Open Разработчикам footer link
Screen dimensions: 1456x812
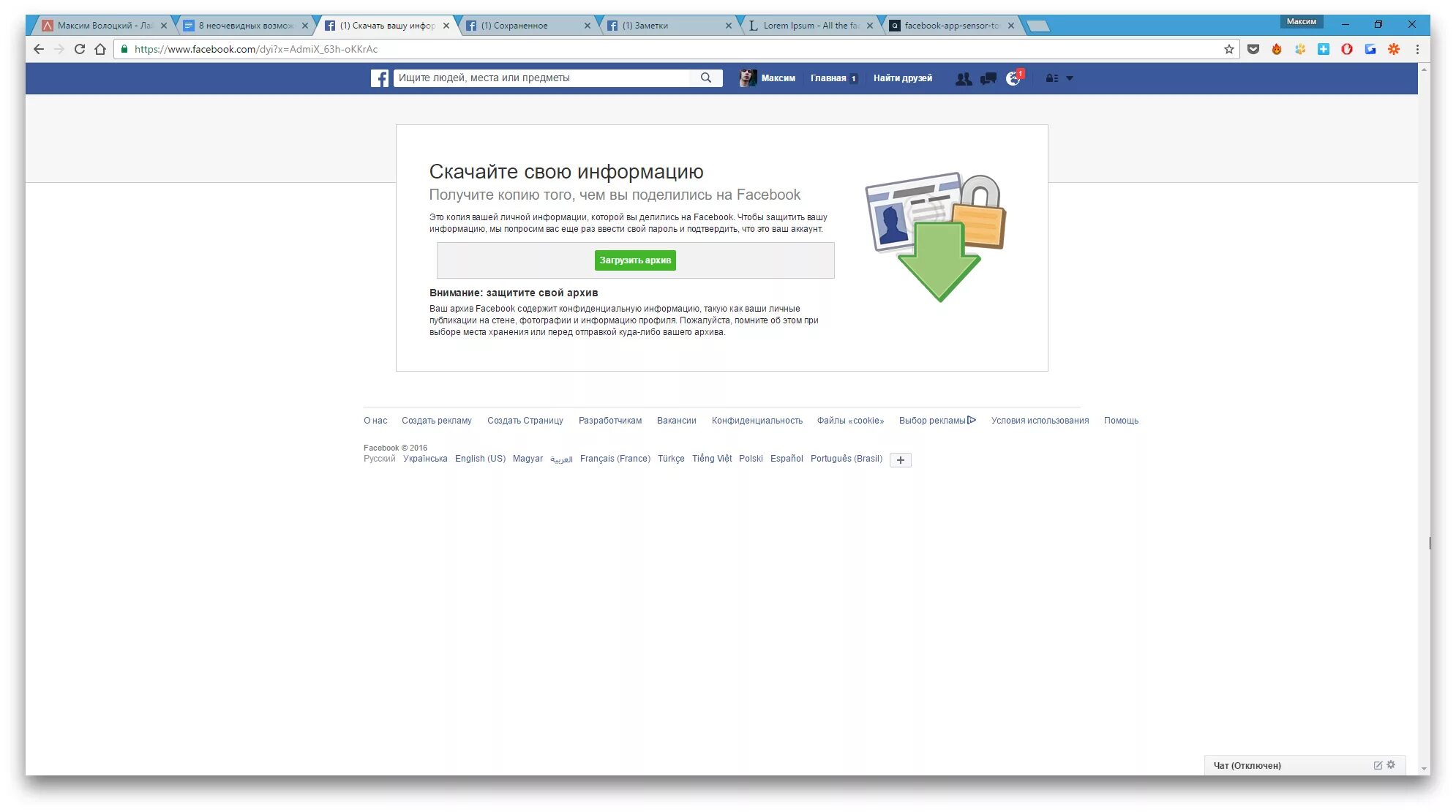point(610,421)
